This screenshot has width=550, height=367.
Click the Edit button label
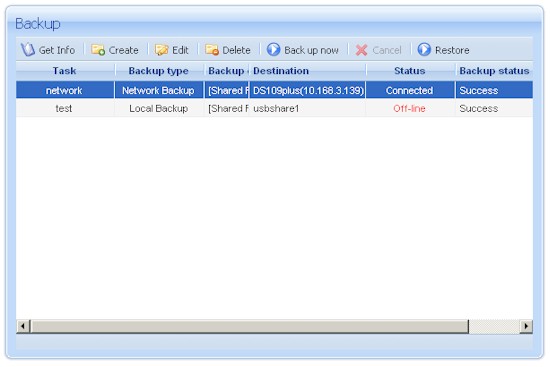180,50
